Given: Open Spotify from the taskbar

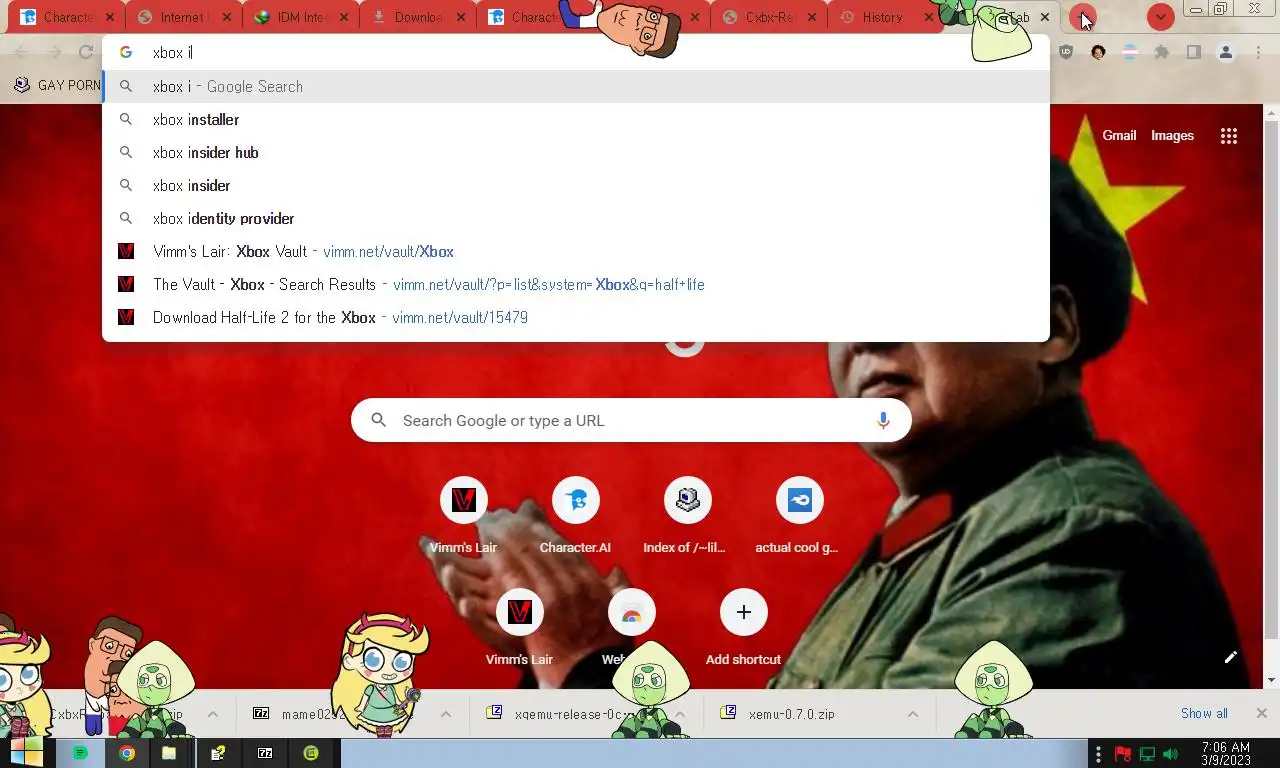Looking at the screenshot, I should click(81, 753).
